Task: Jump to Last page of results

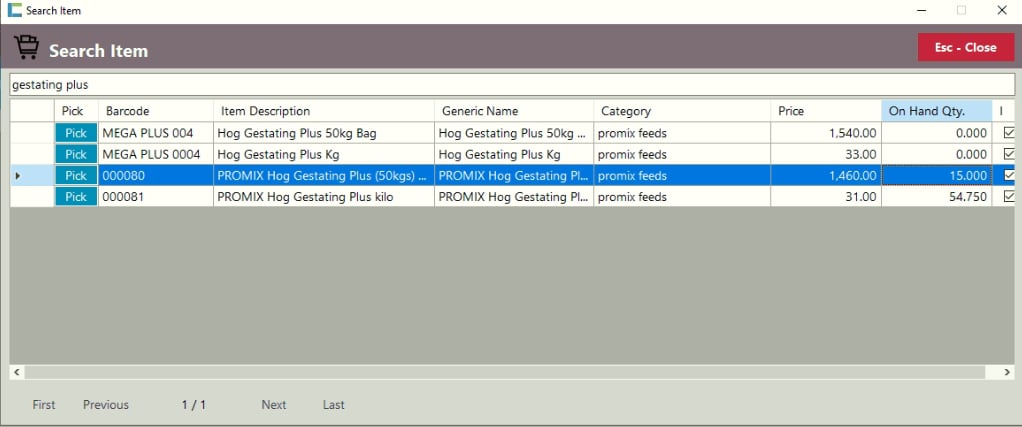Action: (x=333, y=405)
